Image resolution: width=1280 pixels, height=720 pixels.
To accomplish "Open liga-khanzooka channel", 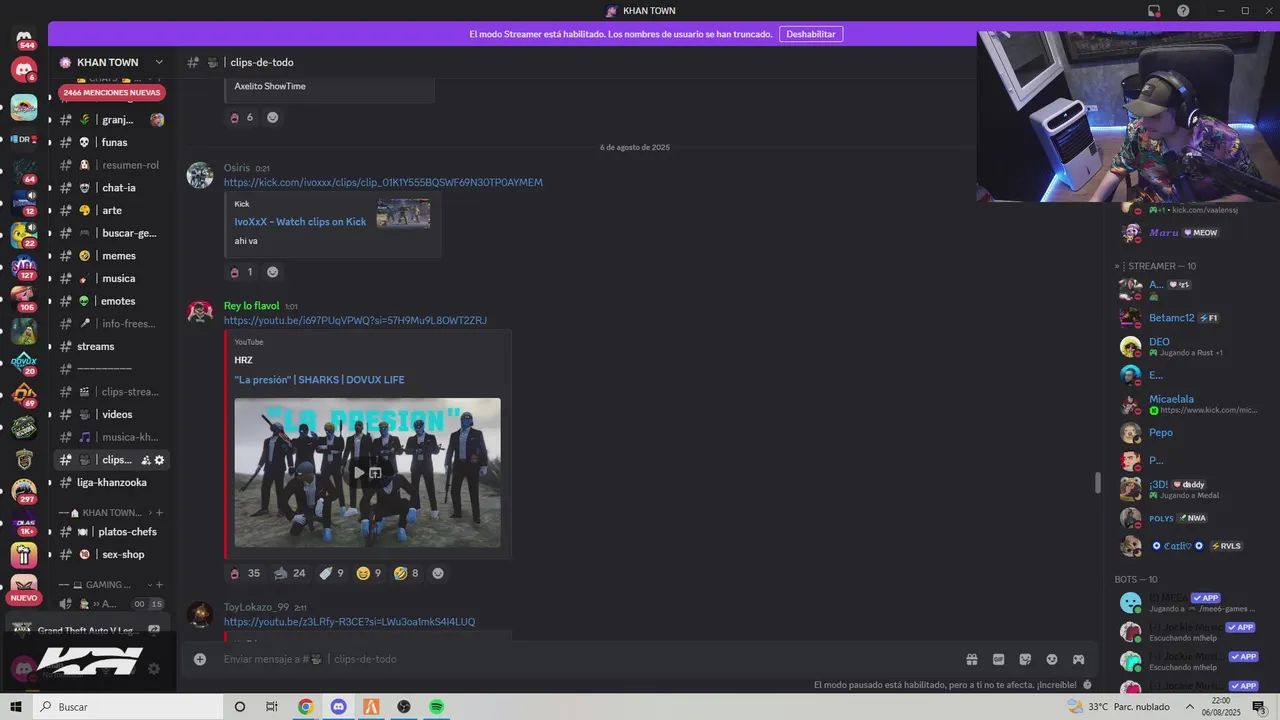I will click(110, 482).
